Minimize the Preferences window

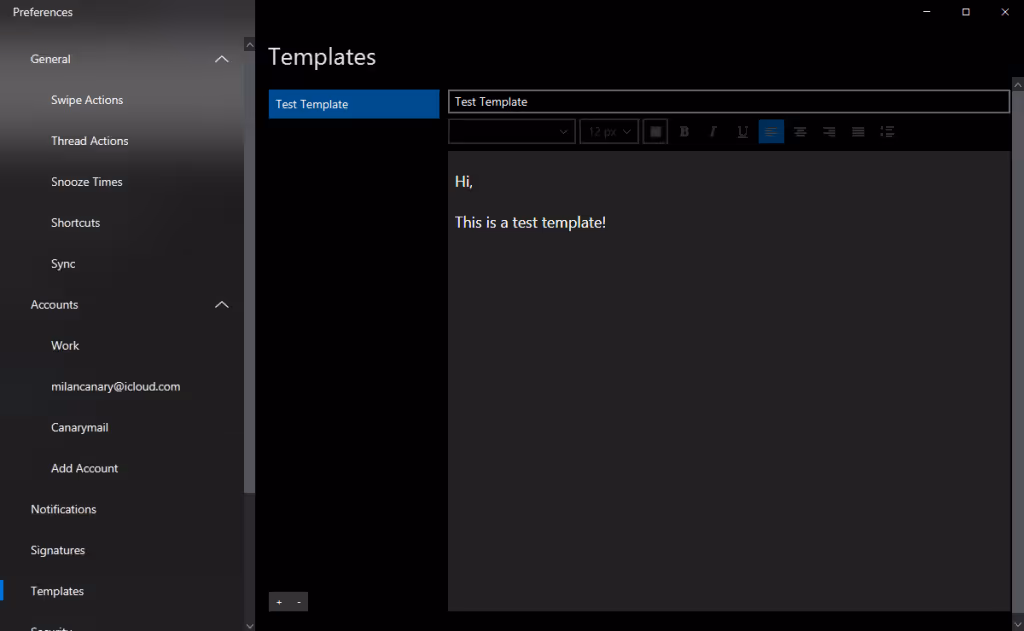(x=927, y=12)
